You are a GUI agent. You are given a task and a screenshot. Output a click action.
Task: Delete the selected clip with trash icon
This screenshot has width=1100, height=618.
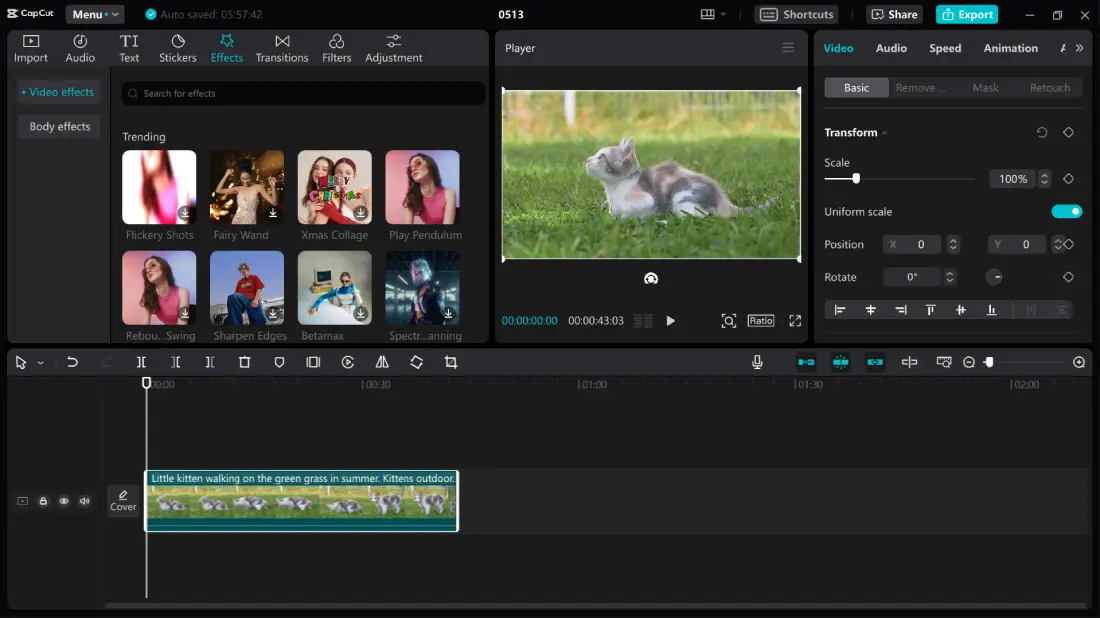click(244, 362)
